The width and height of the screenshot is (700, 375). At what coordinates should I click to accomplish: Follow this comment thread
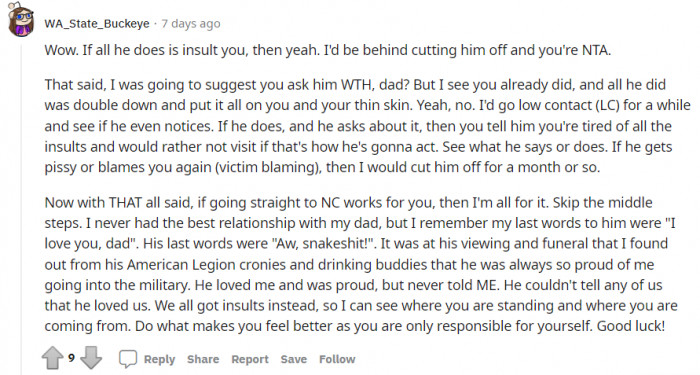coord(337,359)
